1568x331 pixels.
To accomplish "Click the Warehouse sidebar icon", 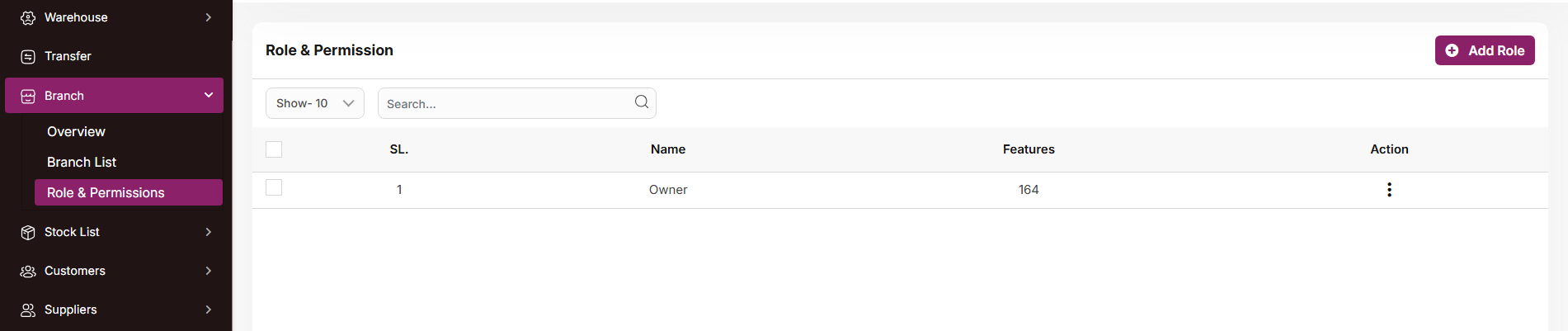I will pos(28,17).
